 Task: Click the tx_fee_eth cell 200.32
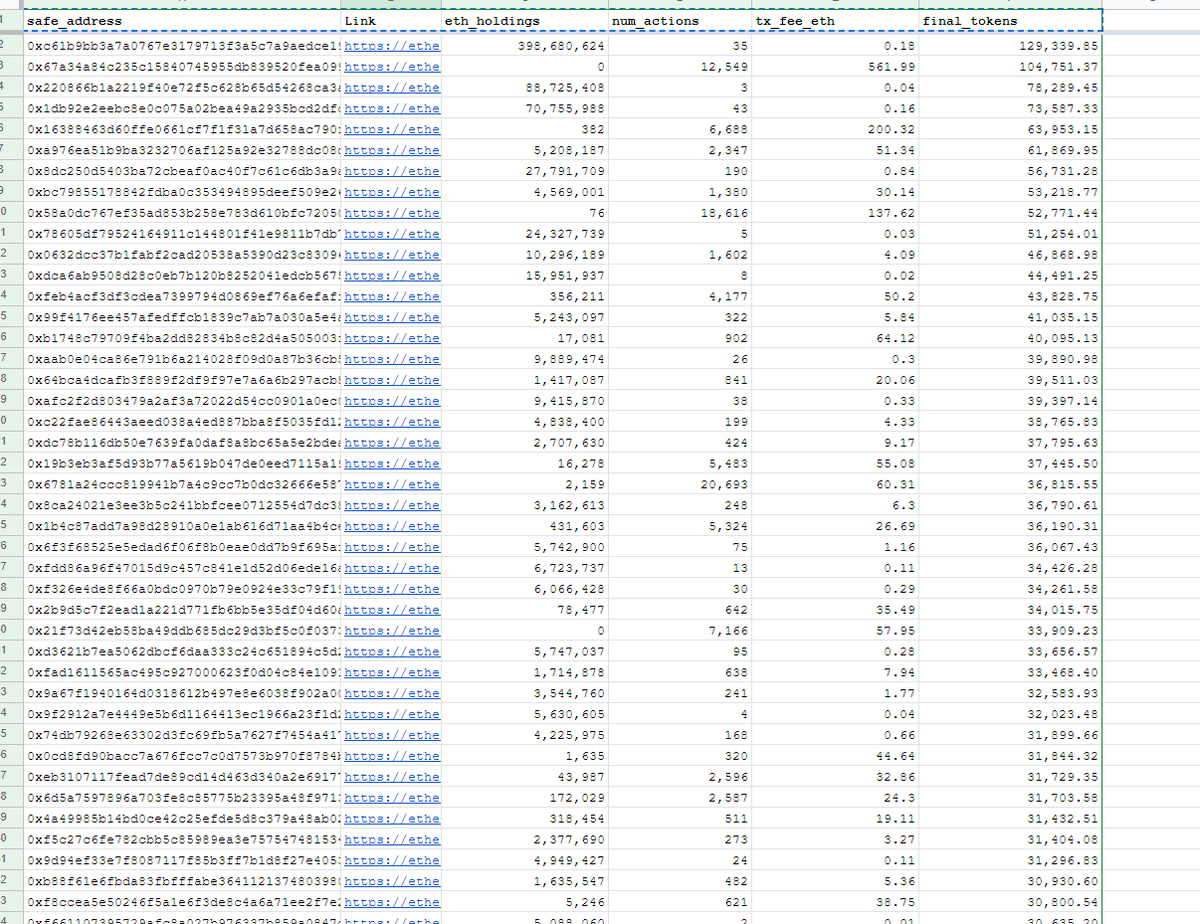[836, 129]
